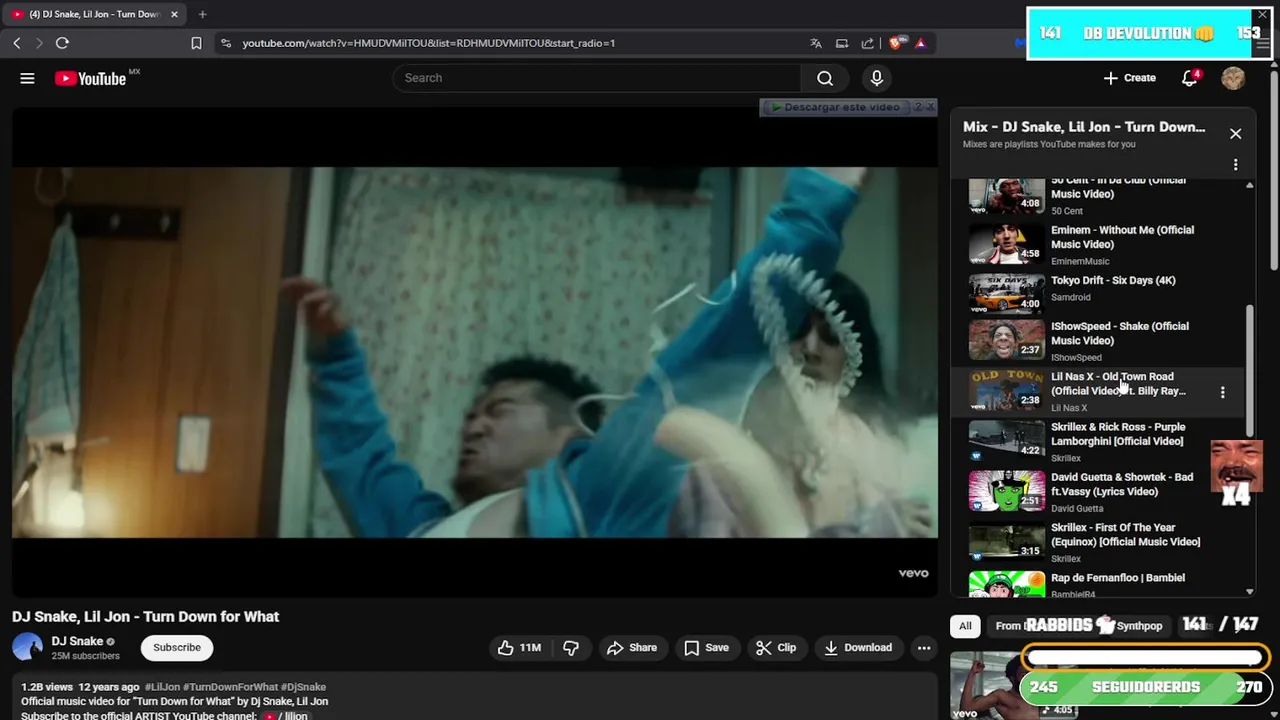Open options menu for the Old Town Road item
The image size is (1280, 720).
click(x=1222, y=392)
